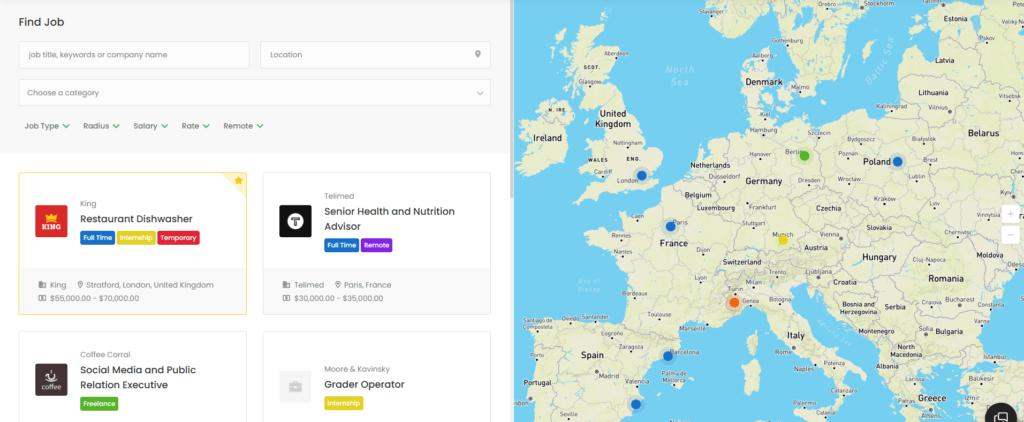1024x422 pixels.
Task: Open the Choose a category dropdown
Action: tap(255, 93)
